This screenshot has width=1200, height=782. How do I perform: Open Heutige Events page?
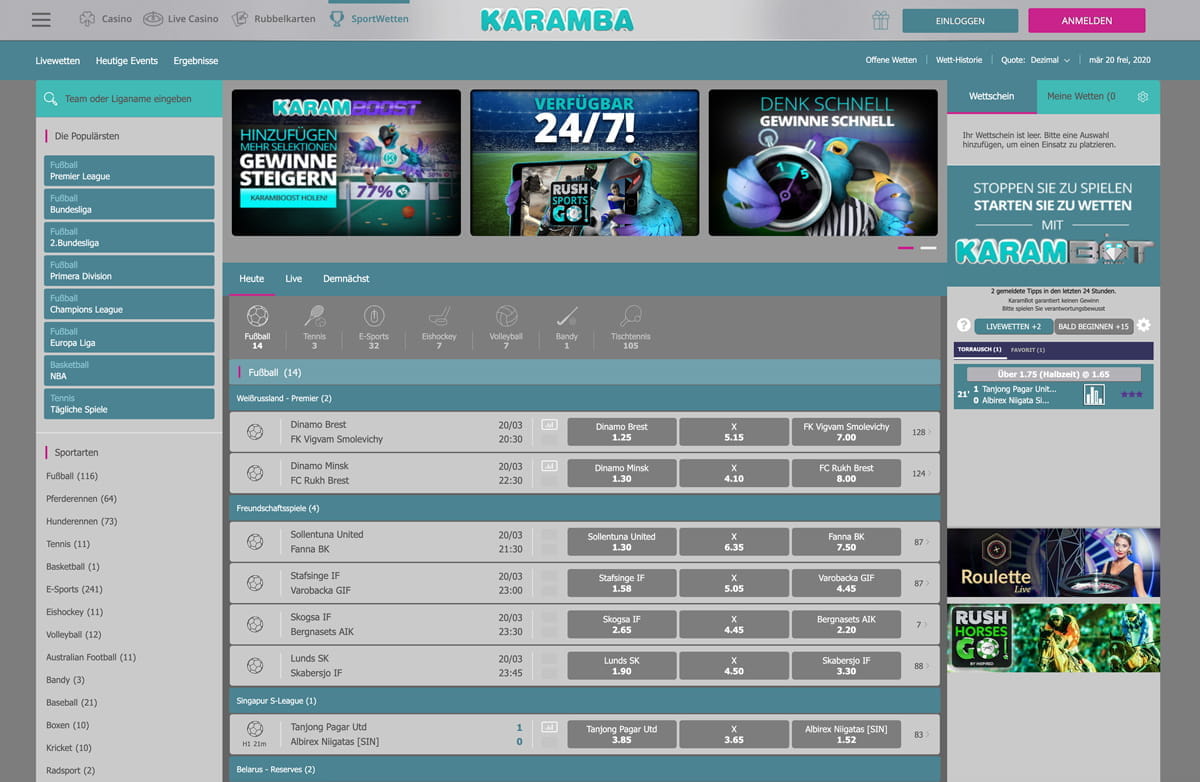(x=127, y=61)
